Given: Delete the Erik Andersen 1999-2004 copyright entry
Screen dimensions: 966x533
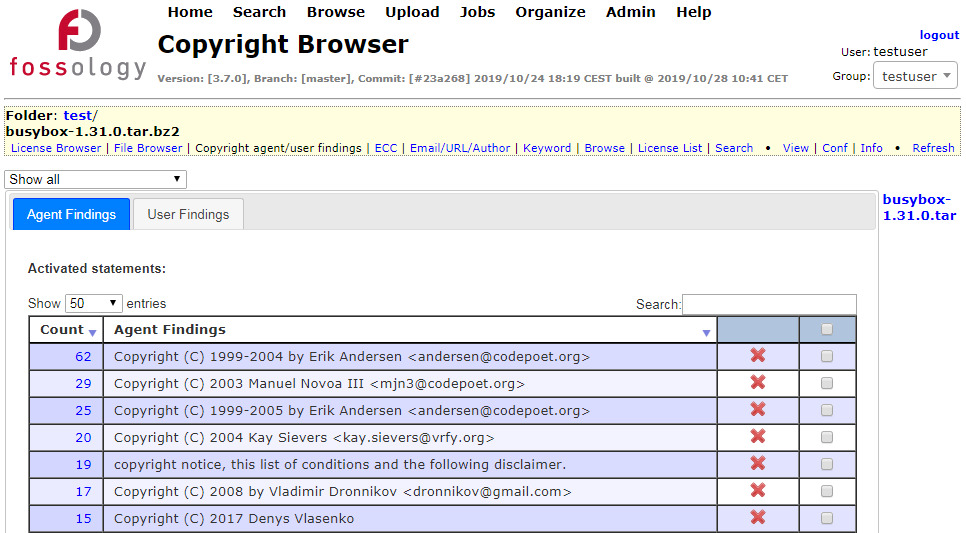Looking at the screenshot, I should click(x=758, y=356).
